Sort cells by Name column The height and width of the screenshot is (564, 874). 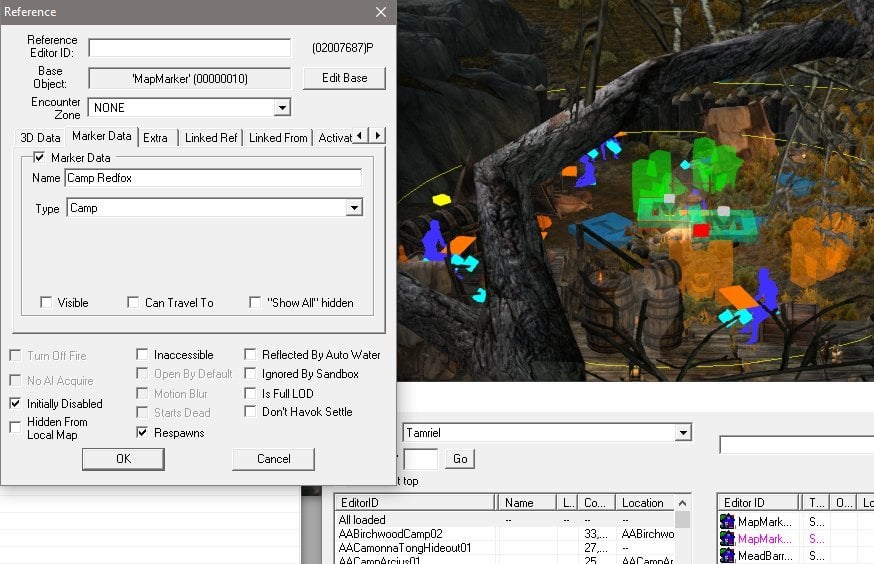pos(527,503)
